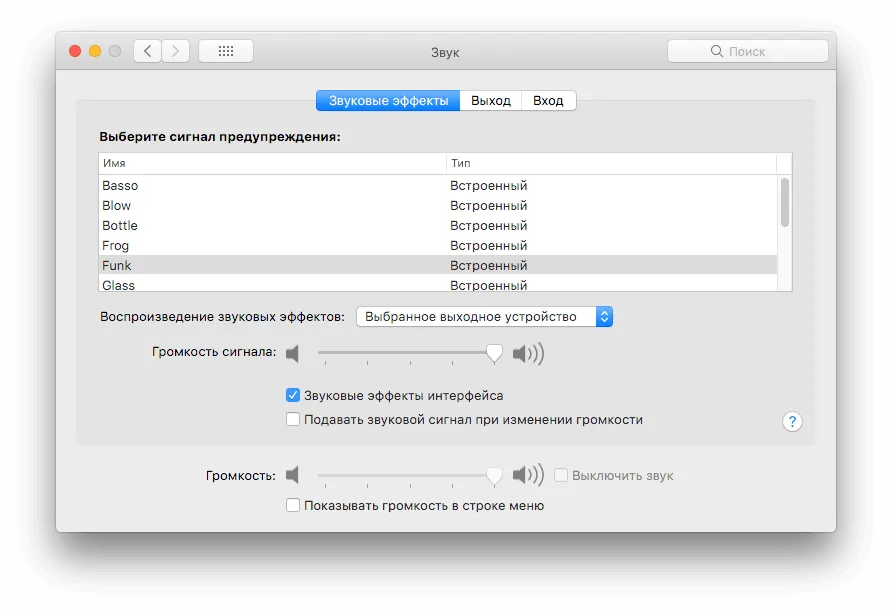This screenshot has width=892, height=612.
Task: Switch to the Звуковые эффекты tab
Action: coord(388,101)
